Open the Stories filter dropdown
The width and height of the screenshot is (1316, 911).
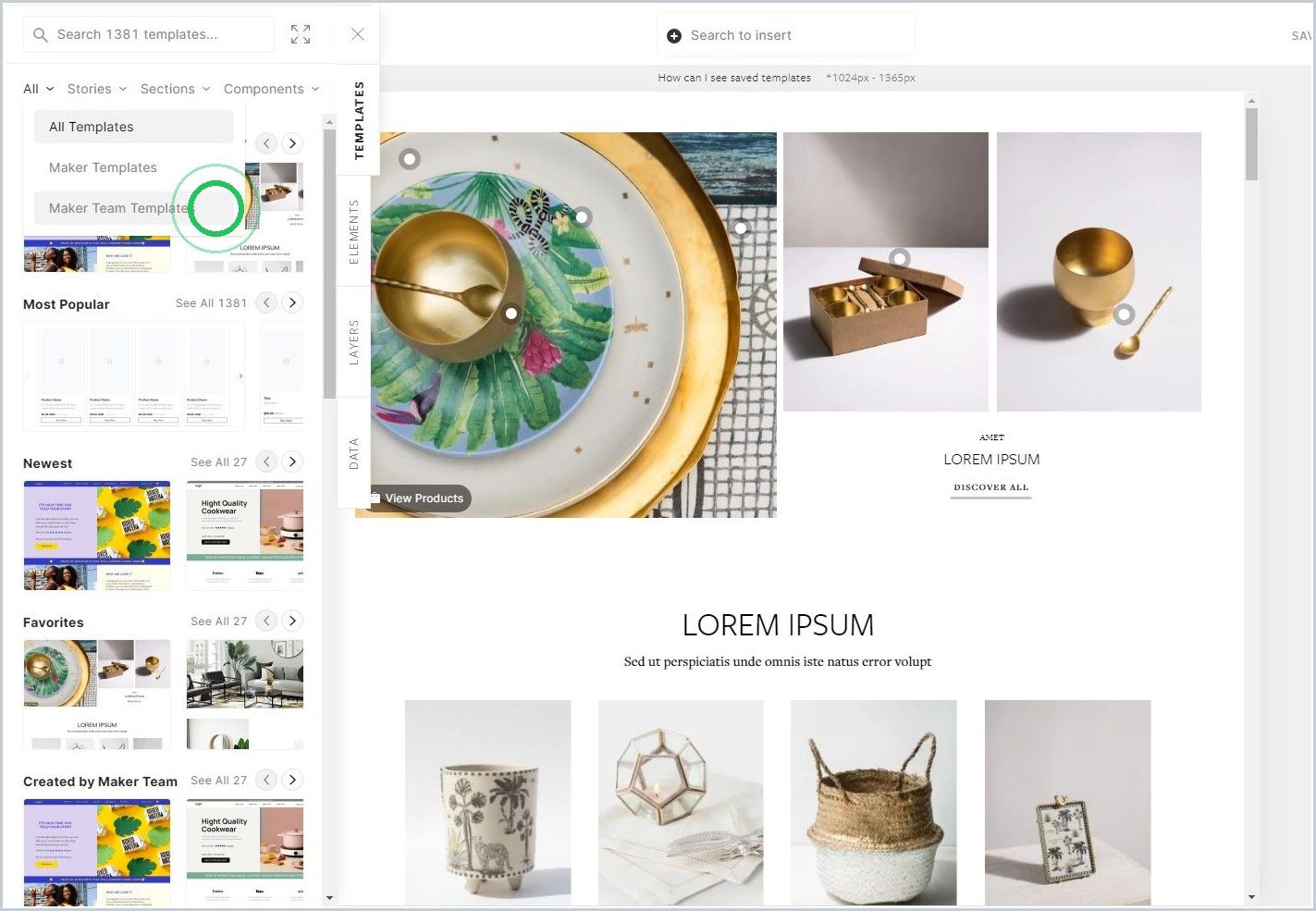coord(97,89)
